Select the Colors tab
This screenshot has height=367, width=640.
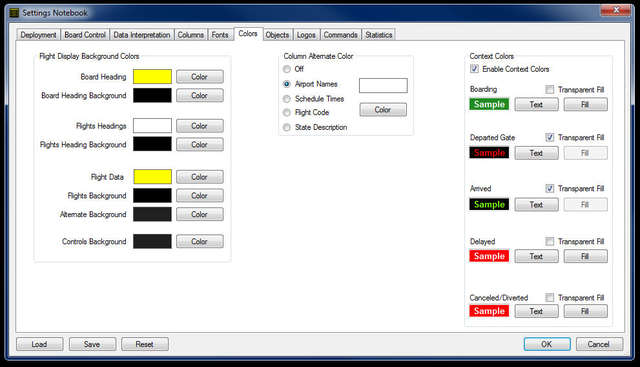[x=248, y=34]
